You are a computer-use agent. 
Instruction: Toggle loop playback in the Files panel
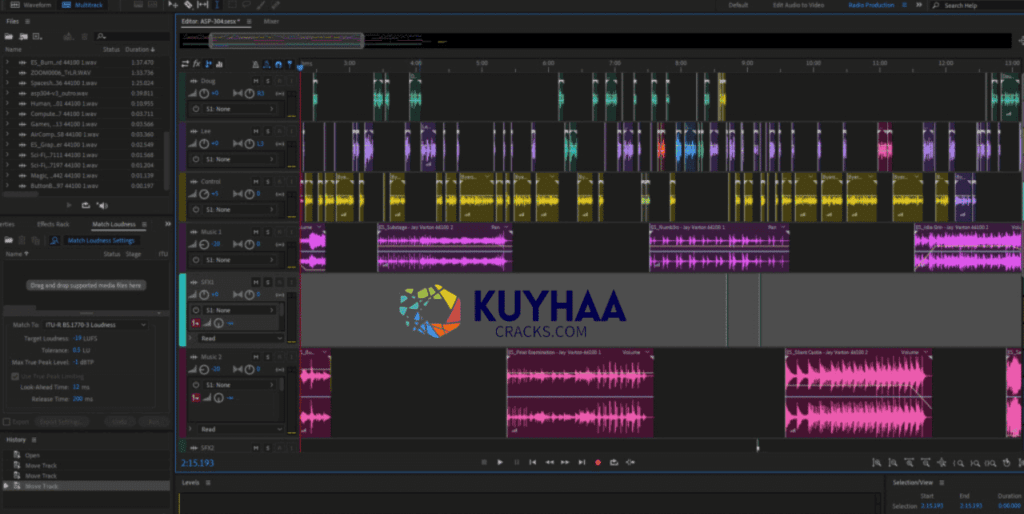86,205
